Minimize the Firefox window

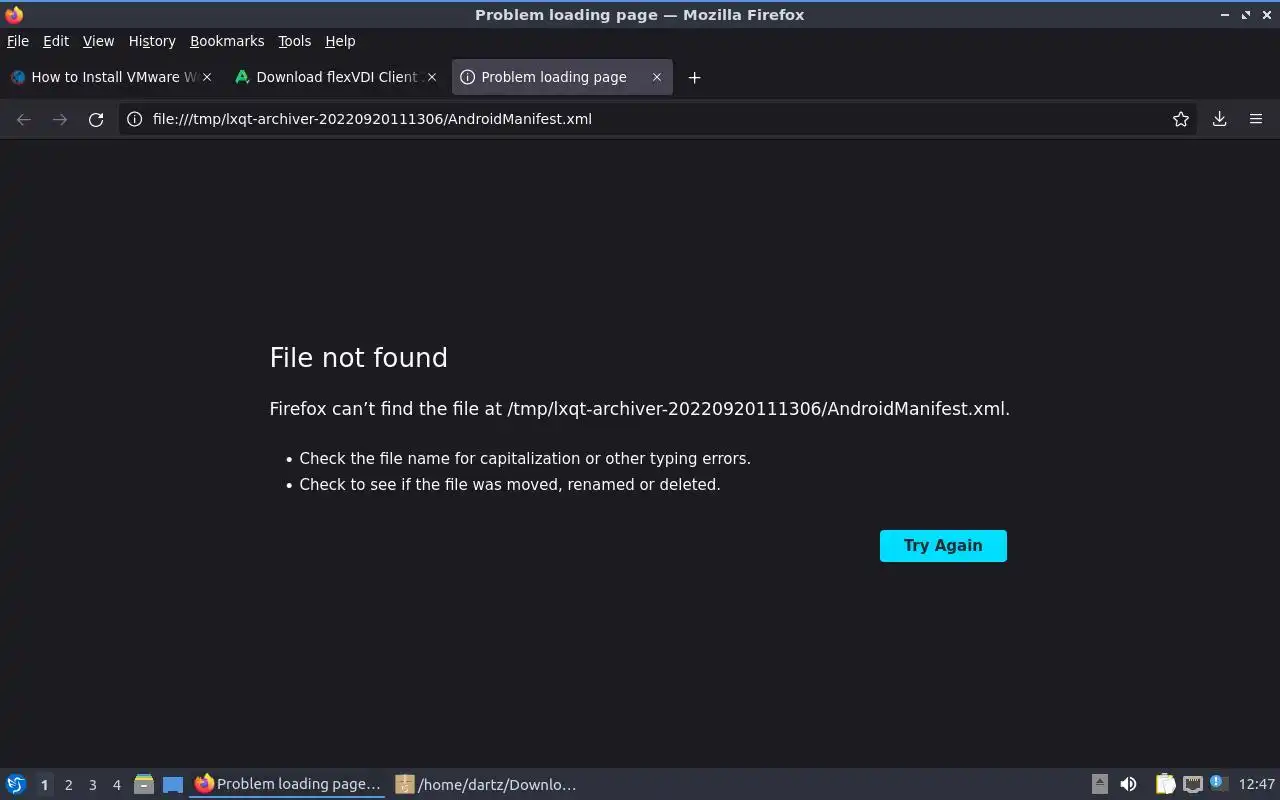tap(1225, 15)
